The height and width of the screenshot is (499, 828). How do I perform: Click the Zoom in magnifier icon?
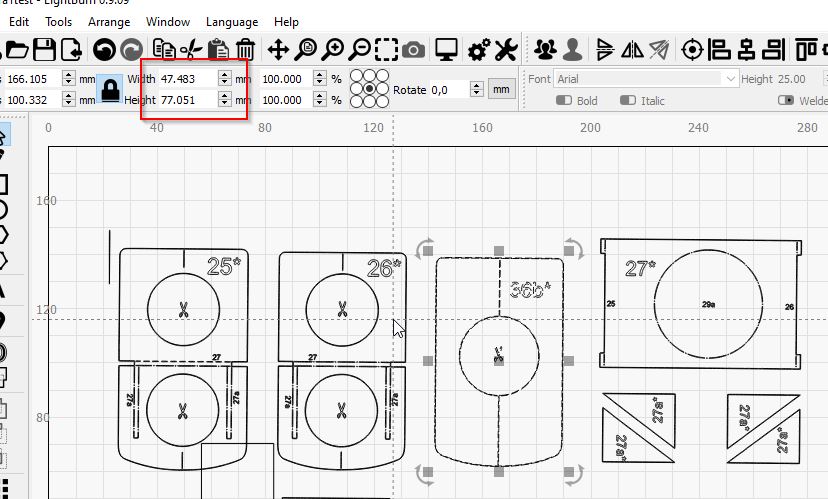(333, 49)
